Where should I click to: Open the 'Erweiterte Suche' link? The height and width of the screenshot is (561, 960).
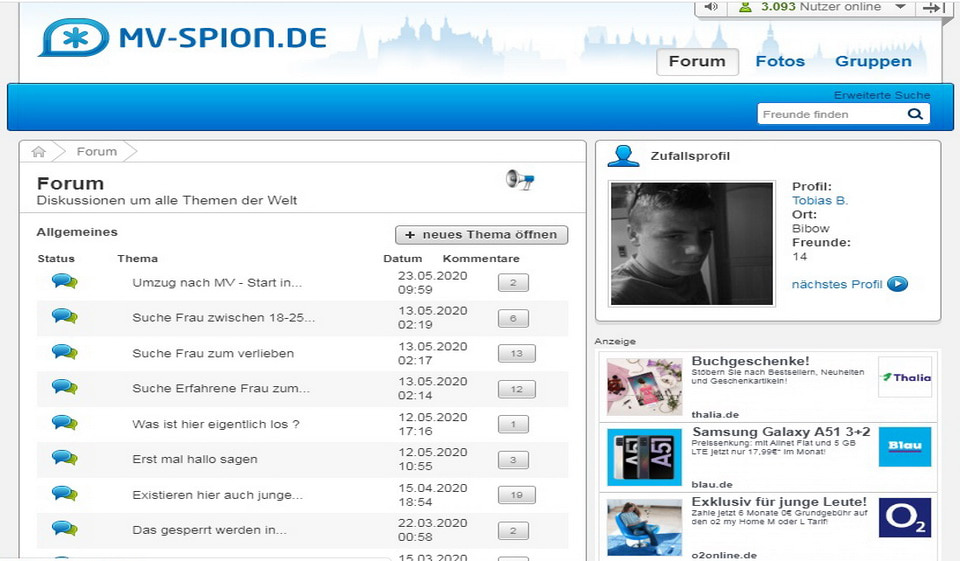881,95
